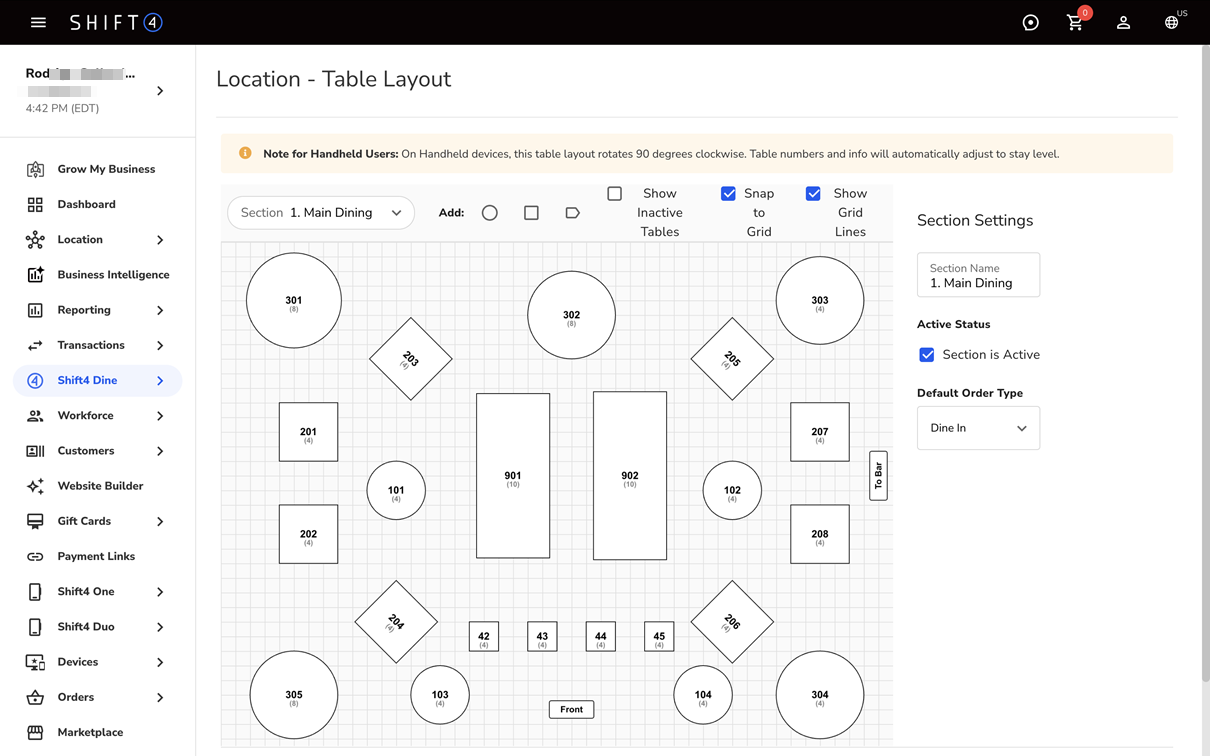The image size is (1210, 756).
Task: Select square table 207
Action: point(820,432)
